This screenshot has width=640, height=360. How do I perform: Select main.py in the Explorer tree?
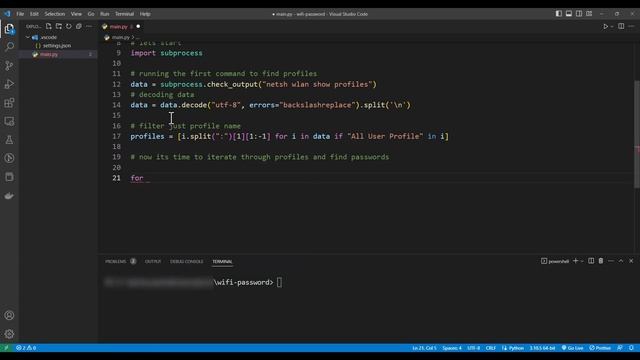point(49,54)
